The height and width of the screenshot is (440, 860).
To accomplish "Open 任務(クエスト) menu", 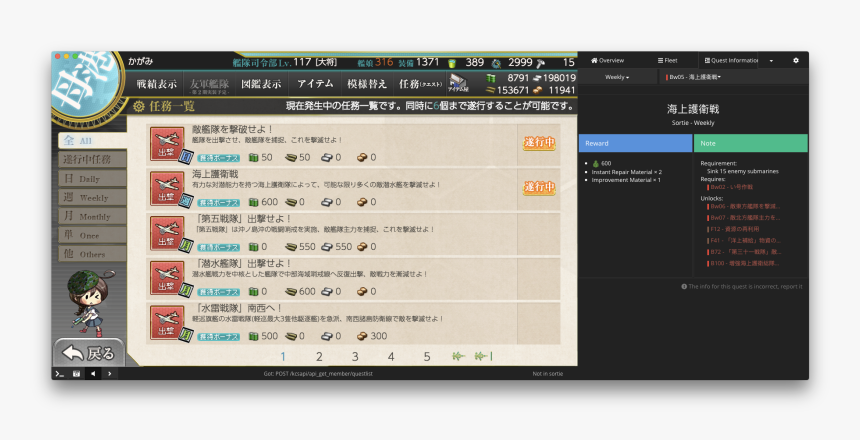I will [420, 84].
